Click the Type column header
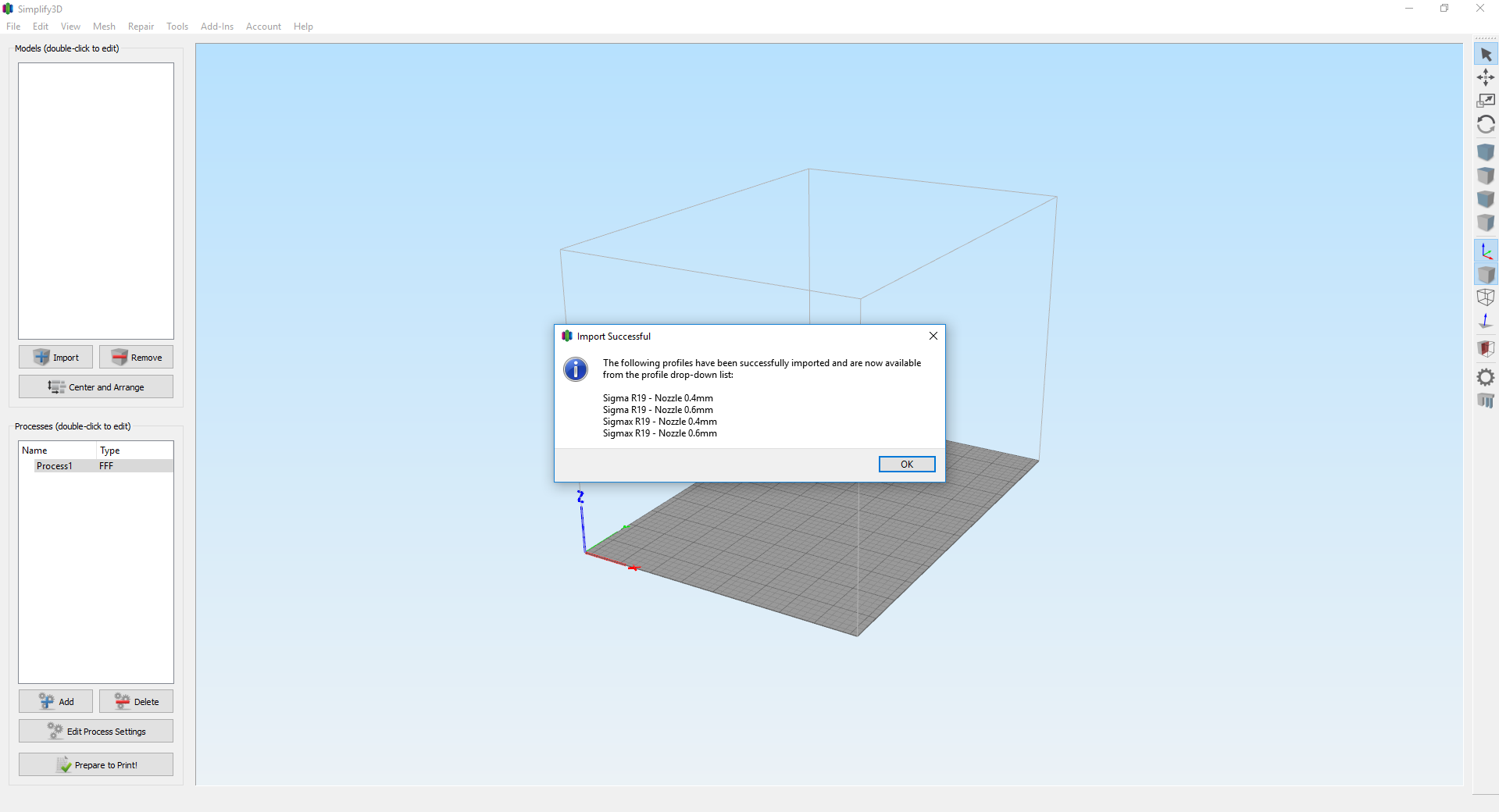Image resolution: width=1499 pixels, height=812 pixels. (x=135, y=451)
